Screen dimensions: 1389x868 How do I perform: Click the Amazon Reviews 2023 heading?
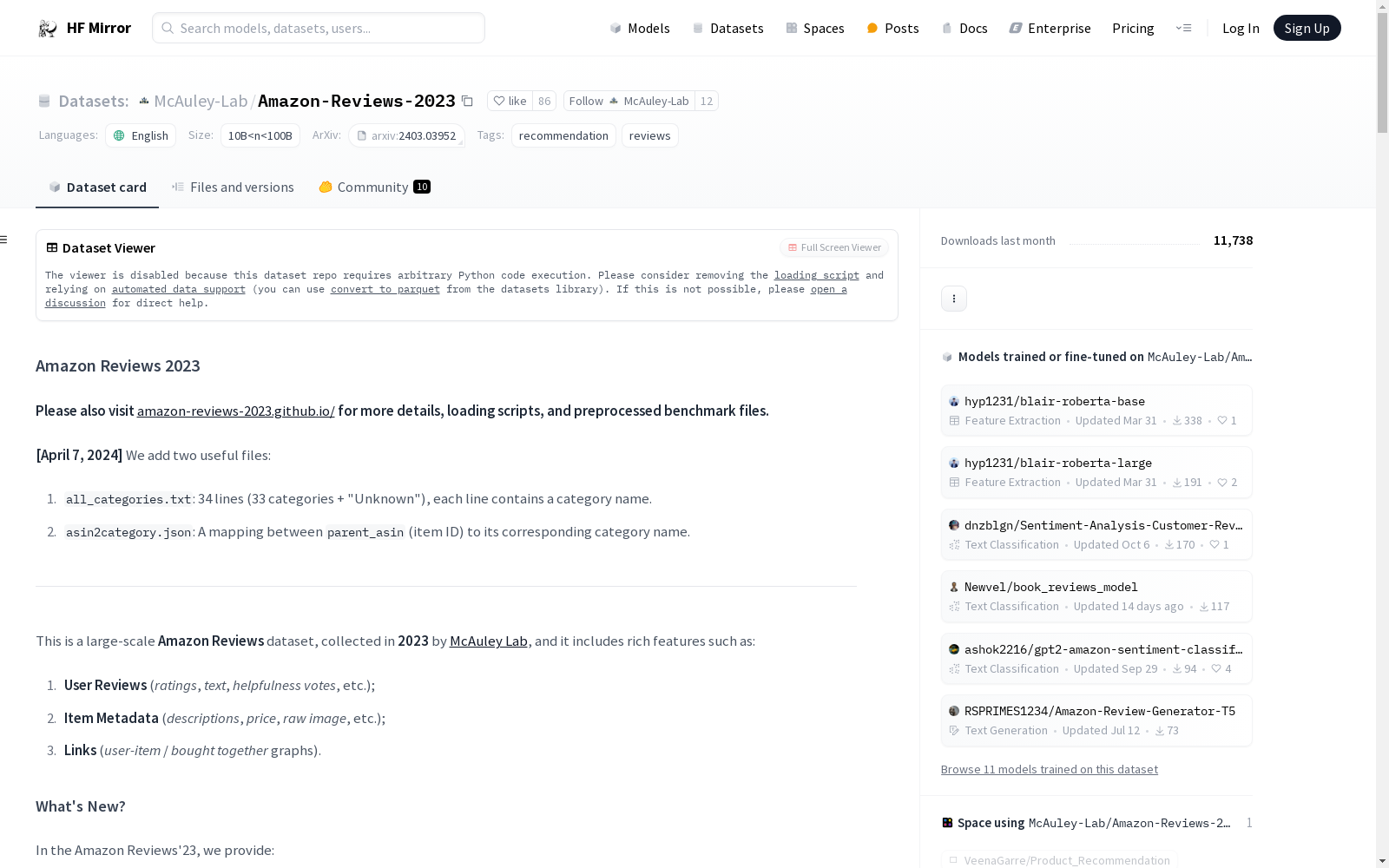pyautogui.click(x=118, y=365)
